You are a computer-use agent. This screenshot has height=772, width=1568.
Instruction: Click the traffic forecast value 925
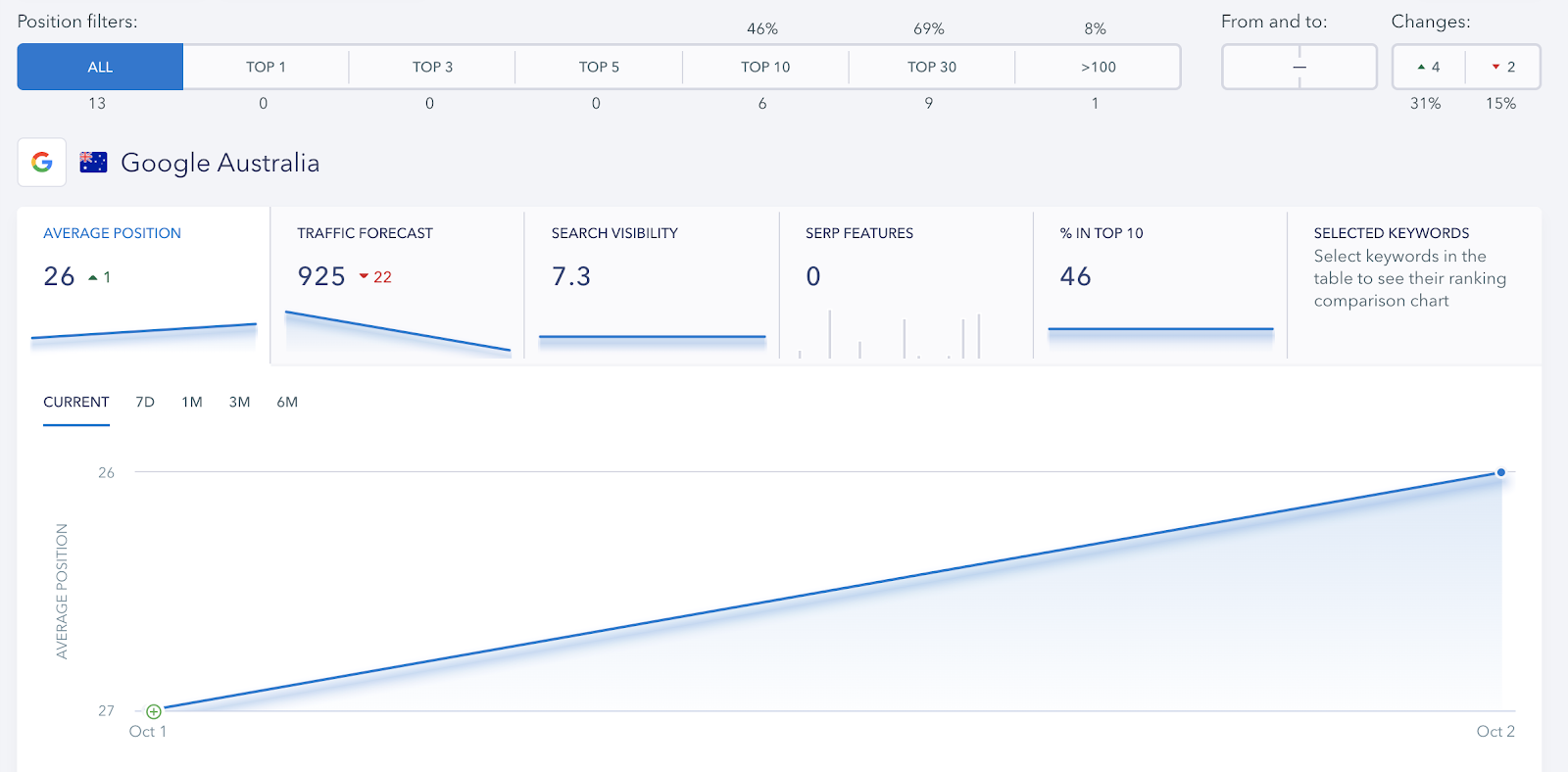(x=321, y=276)
